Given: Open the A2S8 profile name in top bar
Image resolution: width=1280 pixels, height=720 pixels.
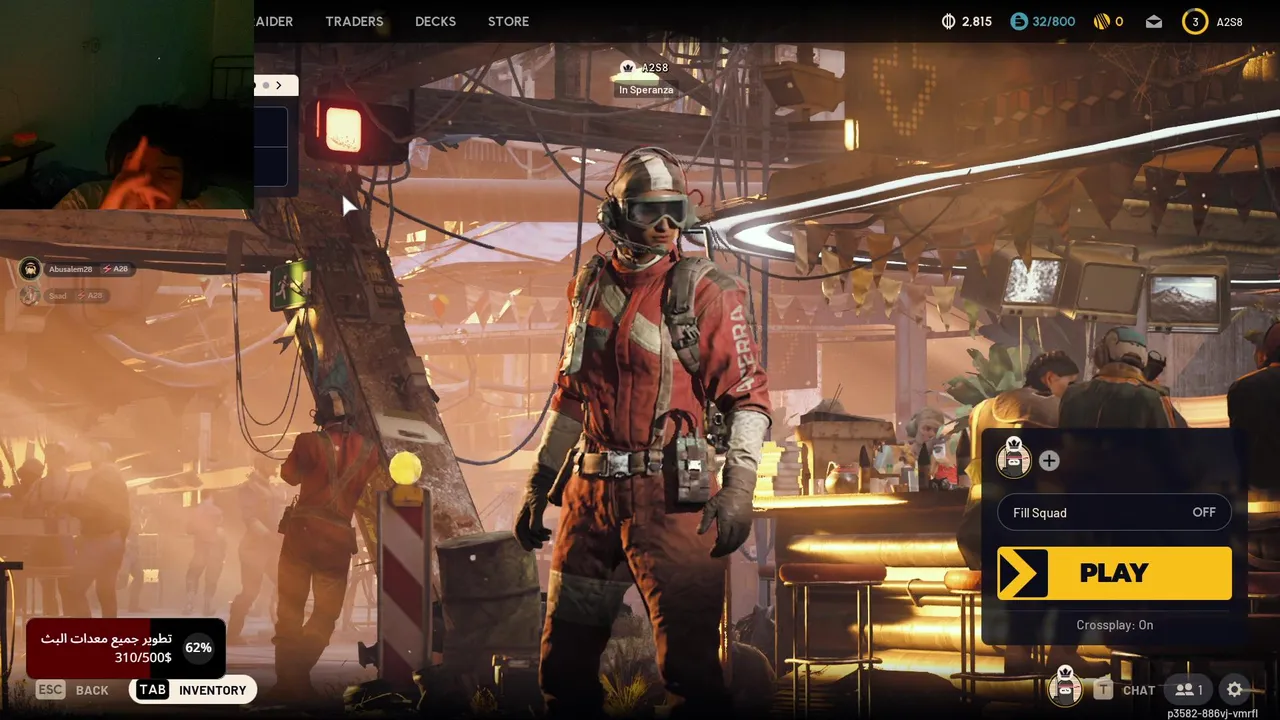Looking at the screenshot, I should coord(1229,21).
